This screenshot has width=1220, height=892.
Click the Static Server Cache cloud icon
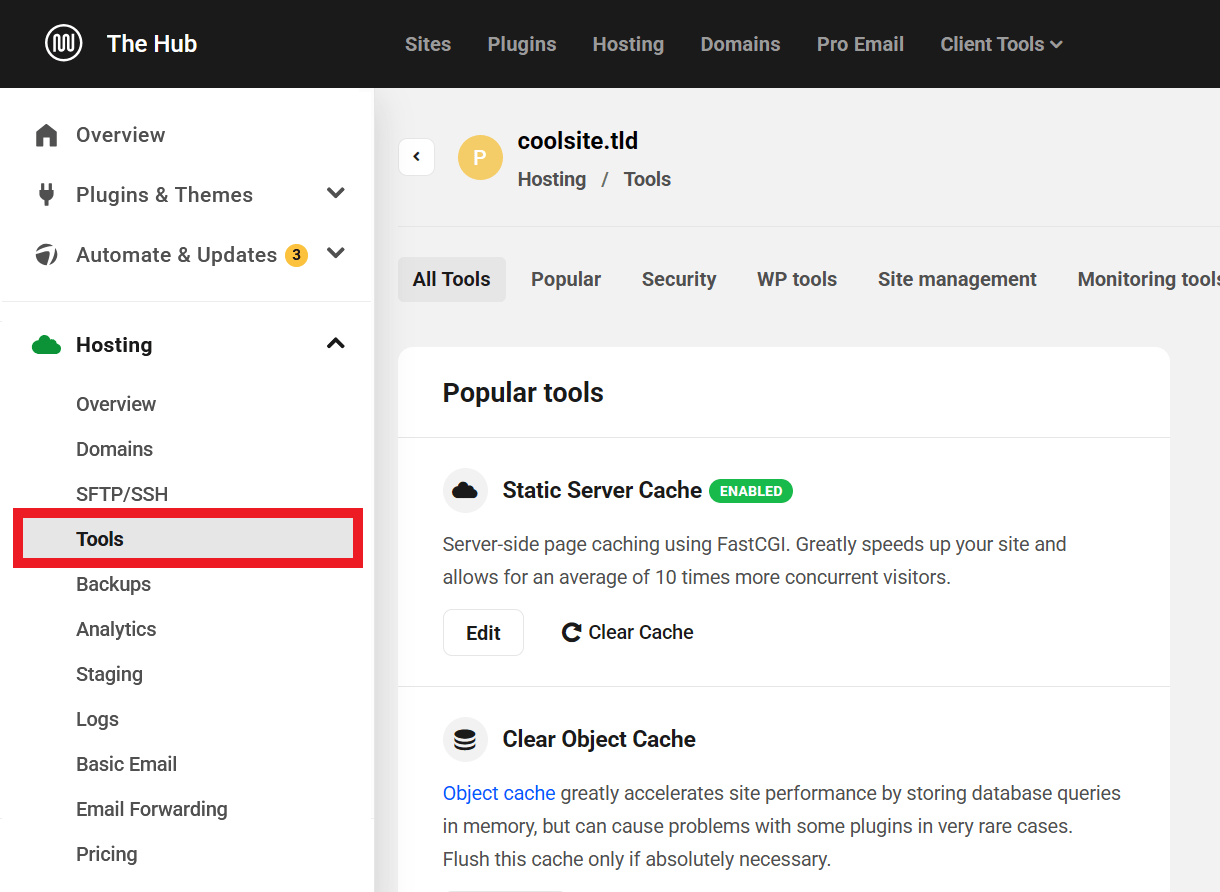tap(465, 490)
